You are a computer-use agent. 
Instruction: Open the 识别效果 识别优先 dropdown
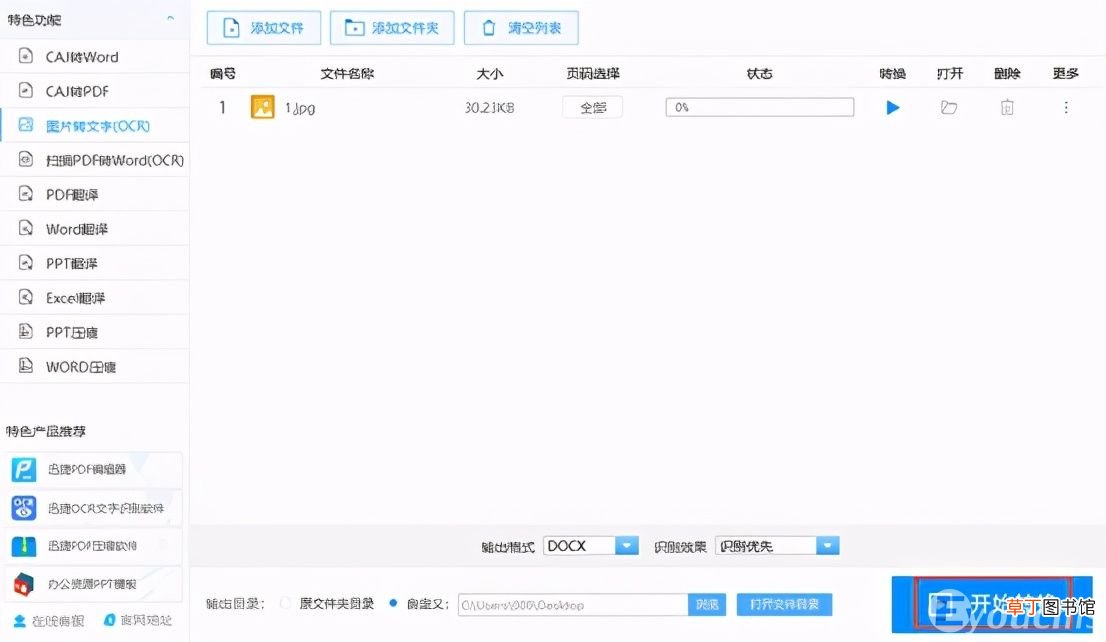pyautogui.click(x=777, y=545)
